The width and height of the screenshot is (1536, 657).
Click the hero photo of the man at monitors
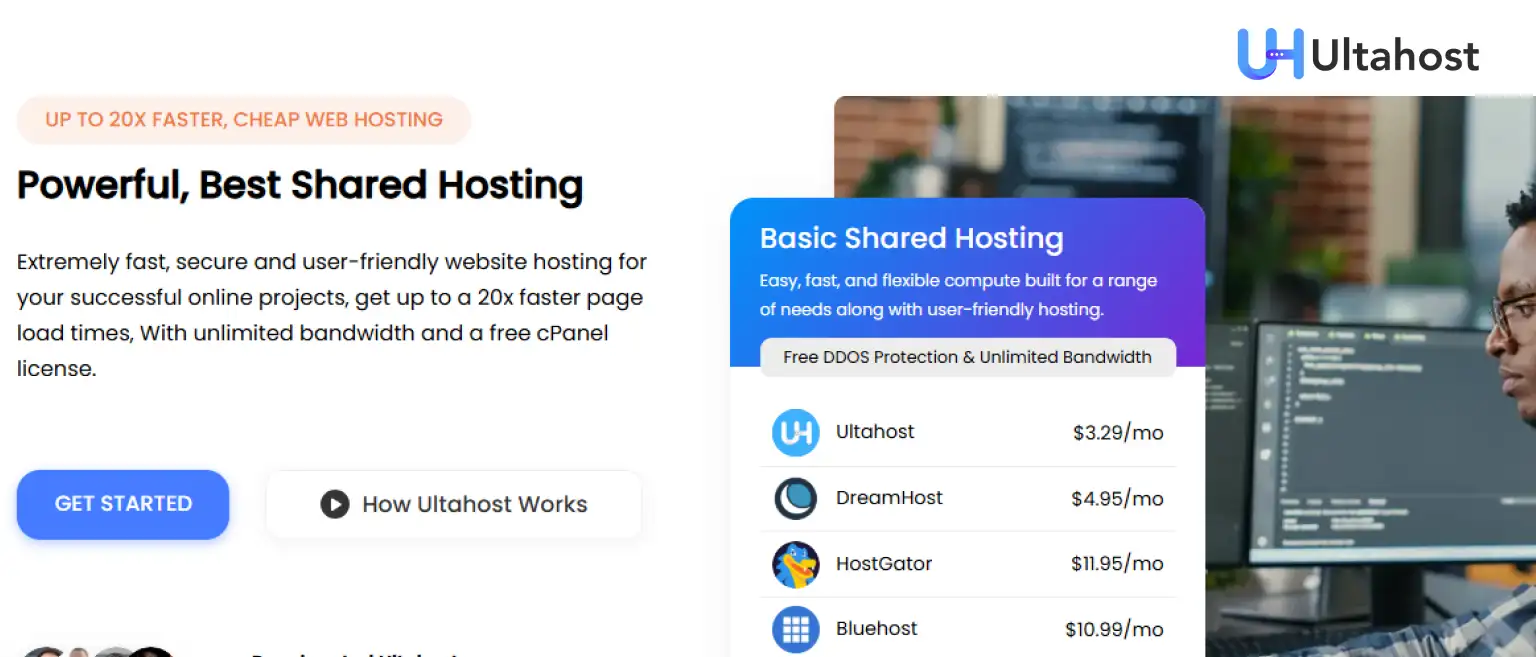coord(1370,376)
